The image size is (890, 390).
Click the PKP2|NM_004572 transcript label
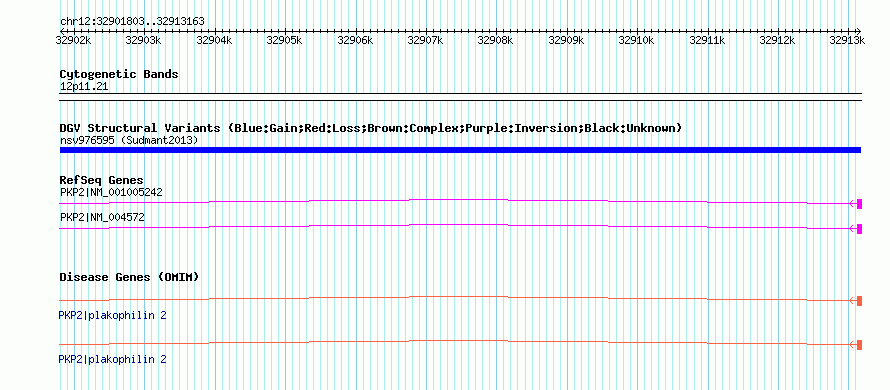click(102, 217)
